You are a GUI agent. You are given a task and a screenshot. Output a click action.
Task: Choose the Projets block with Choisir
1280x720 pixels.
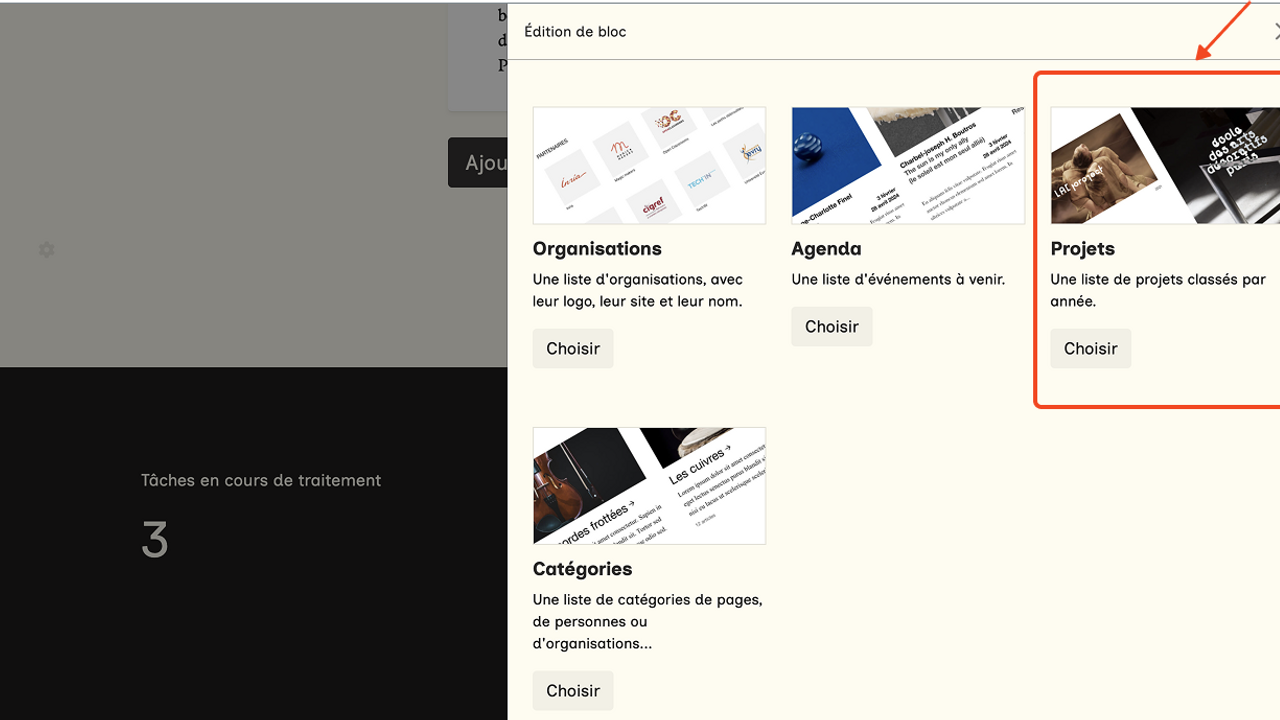1090,349
